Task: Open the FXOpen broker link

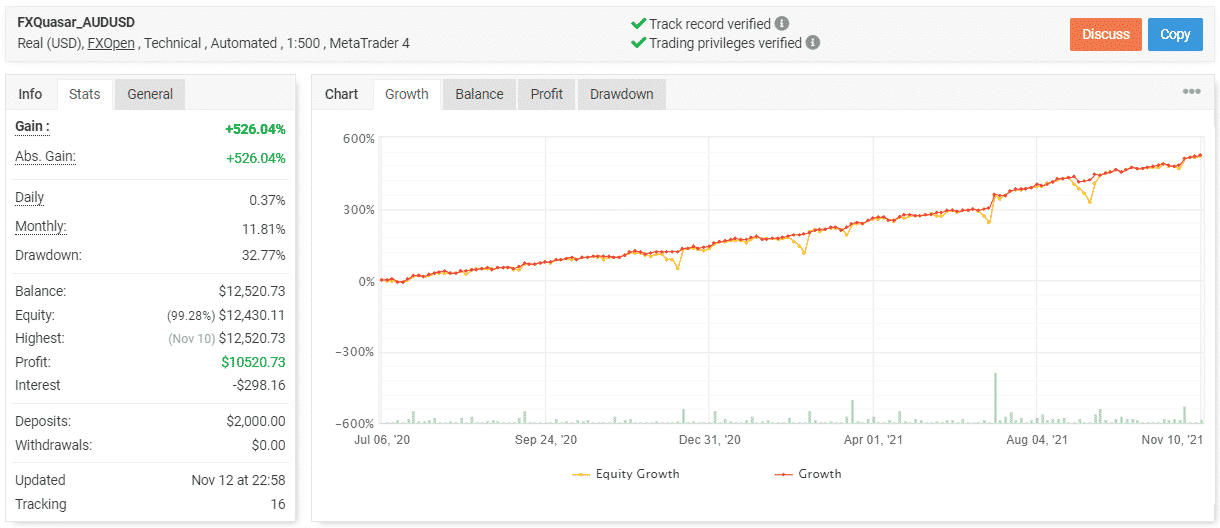Action: coord(111,43)
